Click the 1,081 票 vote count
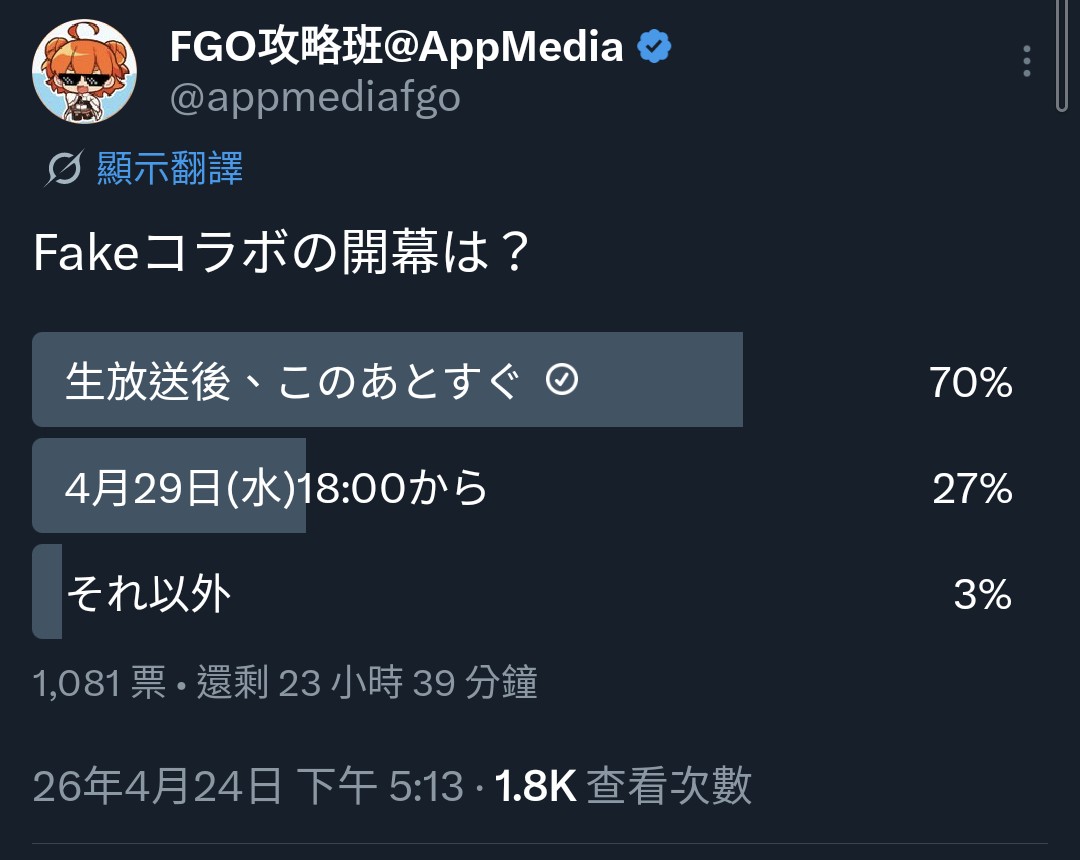The height and width of the screenshot is (860, 1080). point(99,684)
